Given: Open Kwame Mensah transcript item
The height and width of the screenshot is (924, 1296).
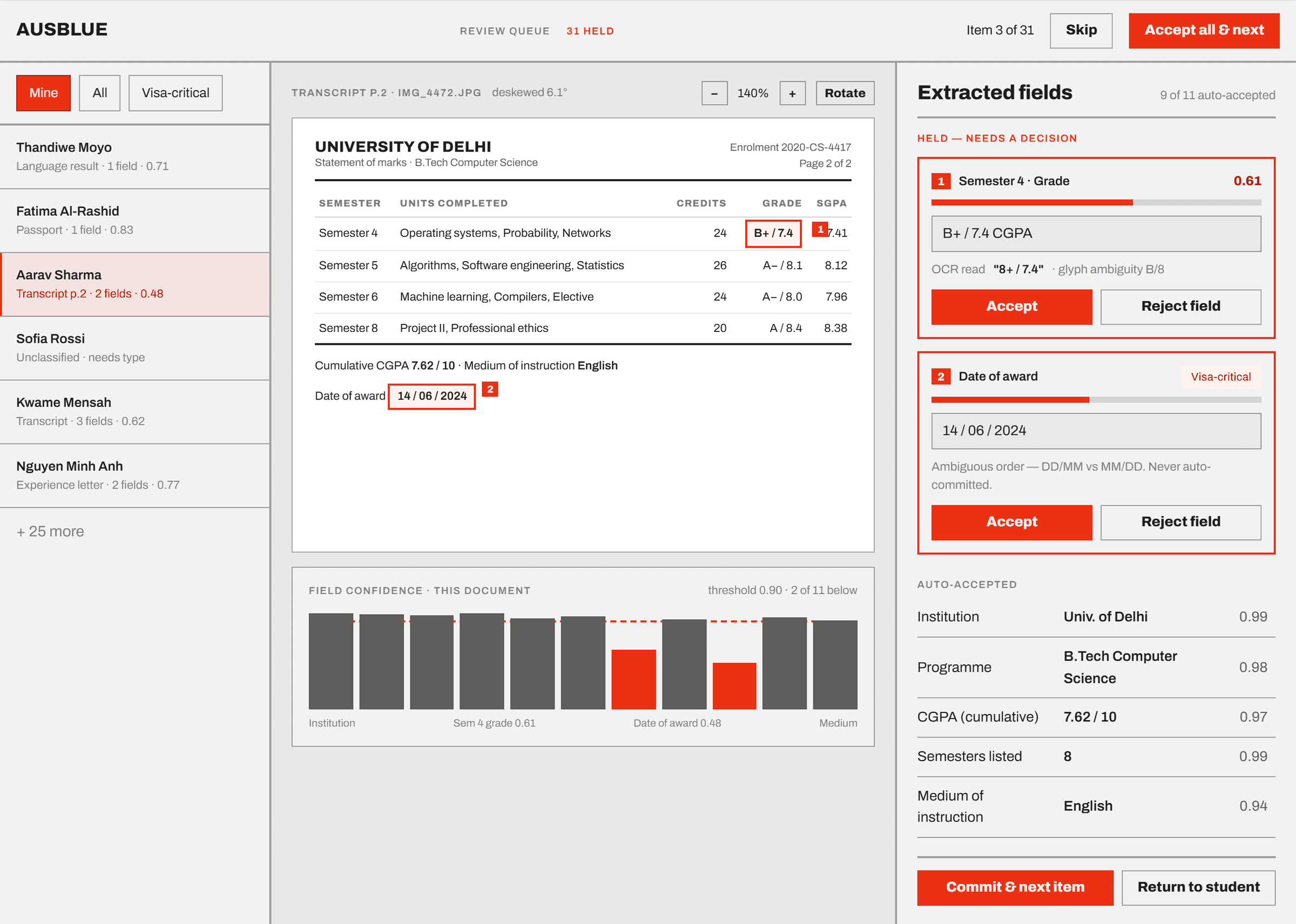Looking at the screenshot, I should click(x=135, y=411).
